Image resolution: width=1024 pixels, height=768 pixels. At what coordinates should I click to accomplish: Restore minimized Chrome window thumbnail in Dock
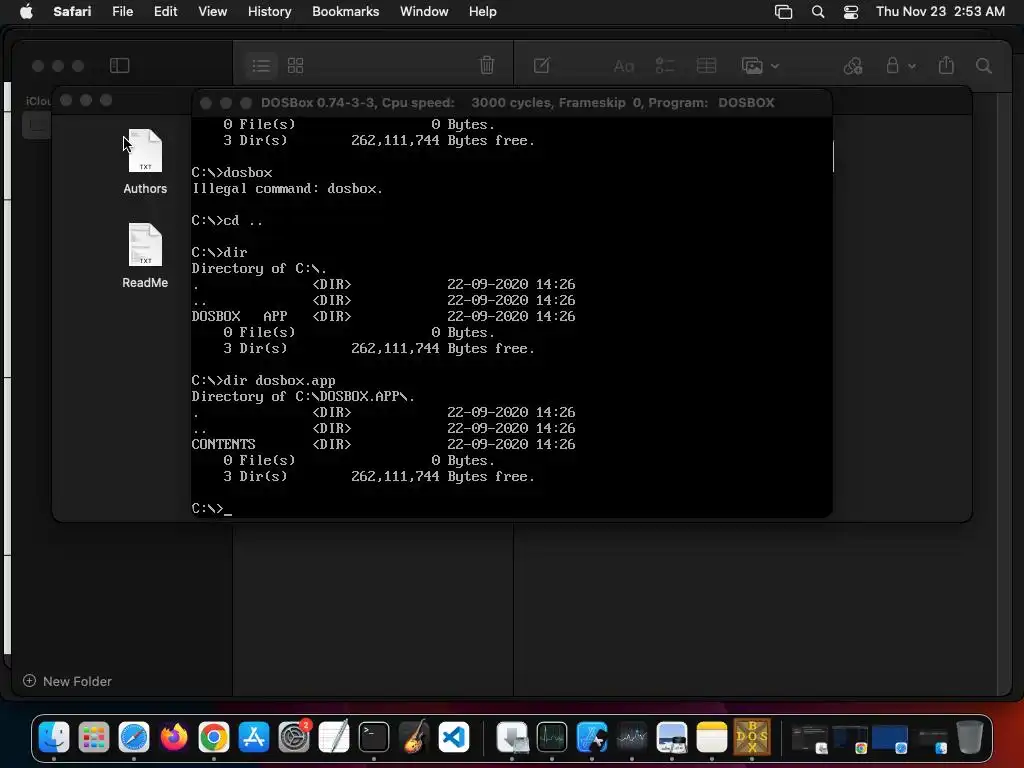click(850, 739)
